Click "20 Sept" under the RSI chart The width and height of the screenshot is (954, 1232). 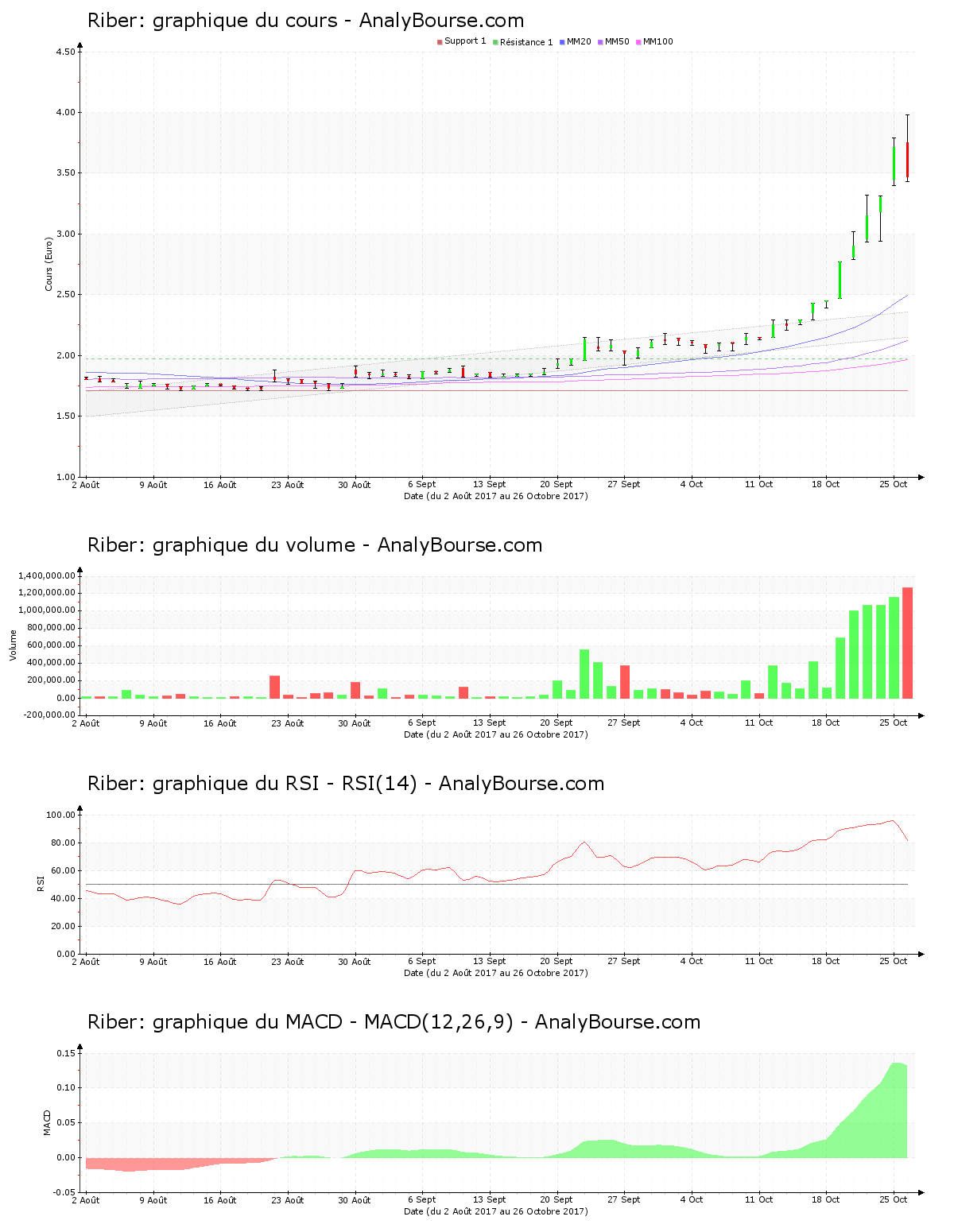pyautogui.click(x=556, y=962)
